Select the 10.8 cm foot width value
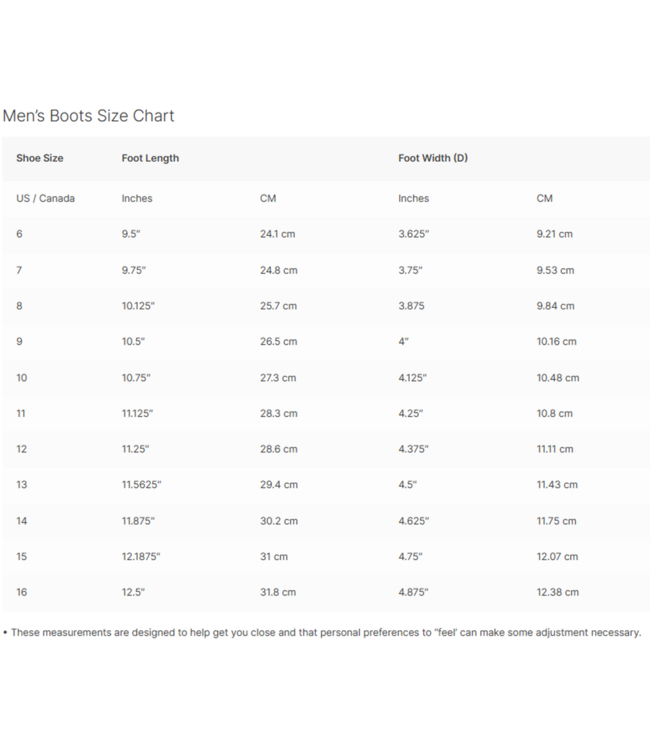The height and width of the screenshot is (750, 650). pos(554,413)
